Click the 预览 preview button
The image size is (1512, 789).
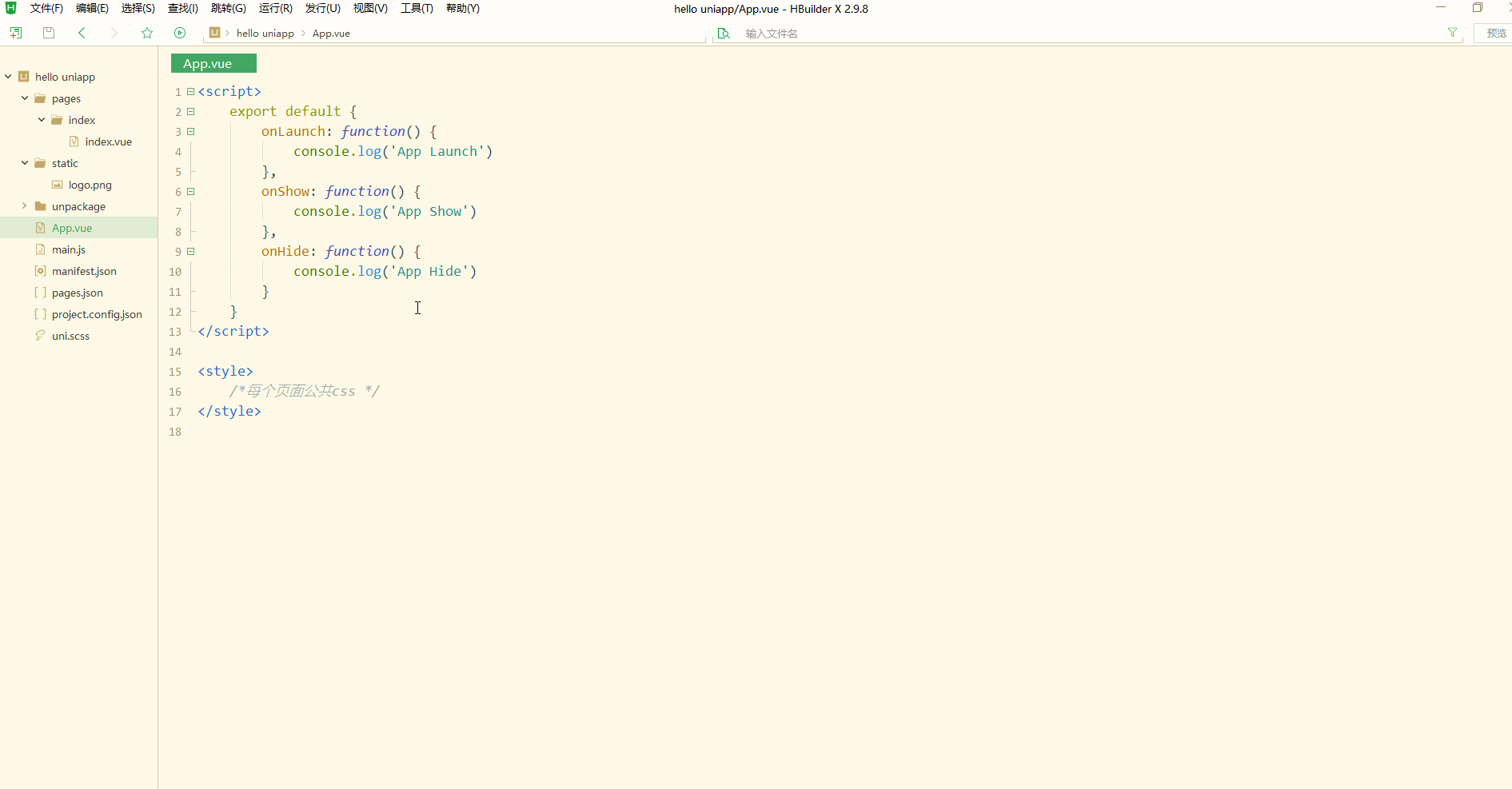(x=1495, y=33)
